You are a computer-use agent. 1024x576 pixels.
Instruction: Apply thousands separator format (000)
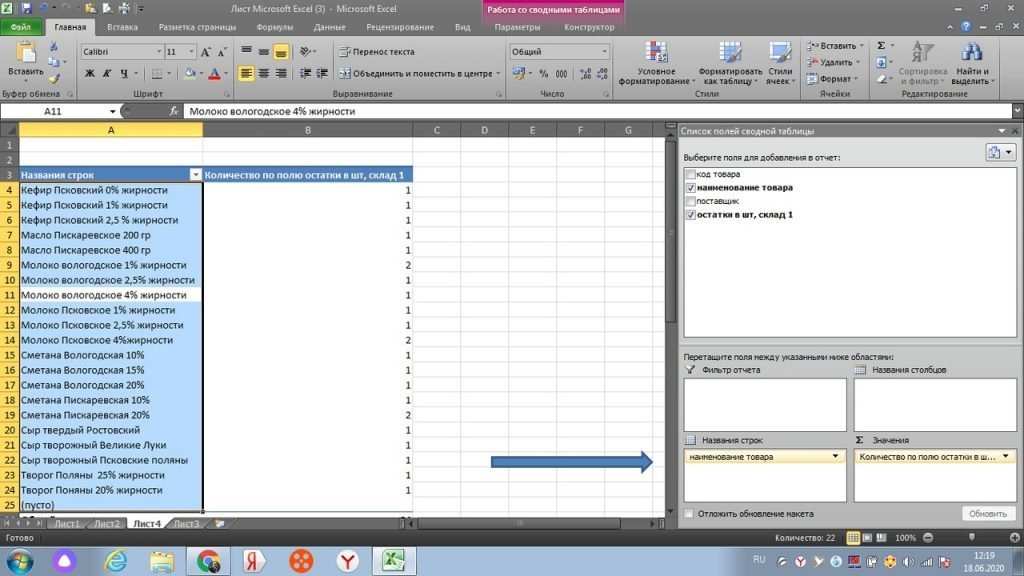point(561,74)
